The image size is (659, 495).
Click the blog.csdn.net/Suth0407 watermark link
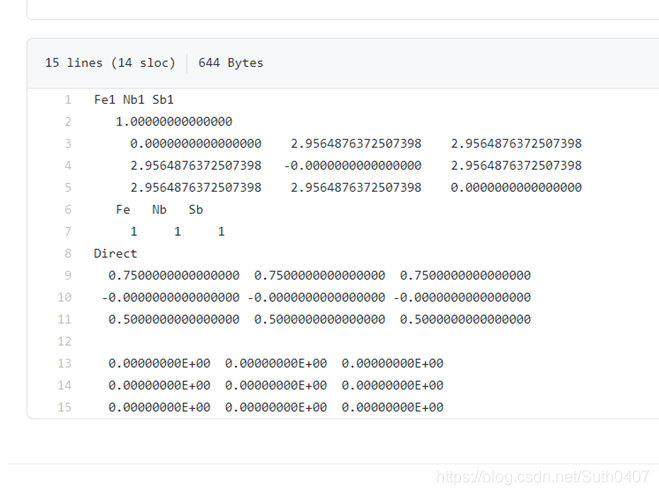coord(543,477)
